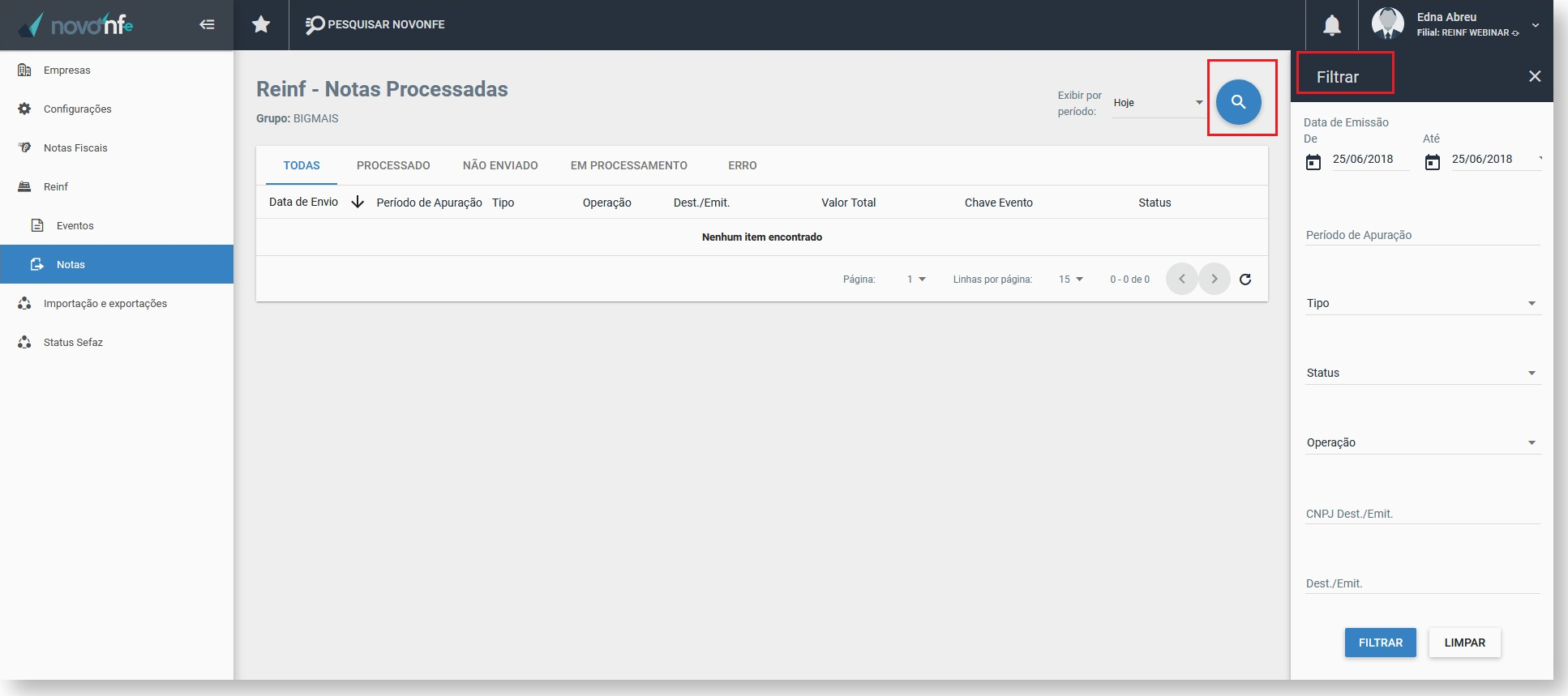Open the Status filter dropdown
This screenshot has width=1568, height=696.
tap(1423, 373)
